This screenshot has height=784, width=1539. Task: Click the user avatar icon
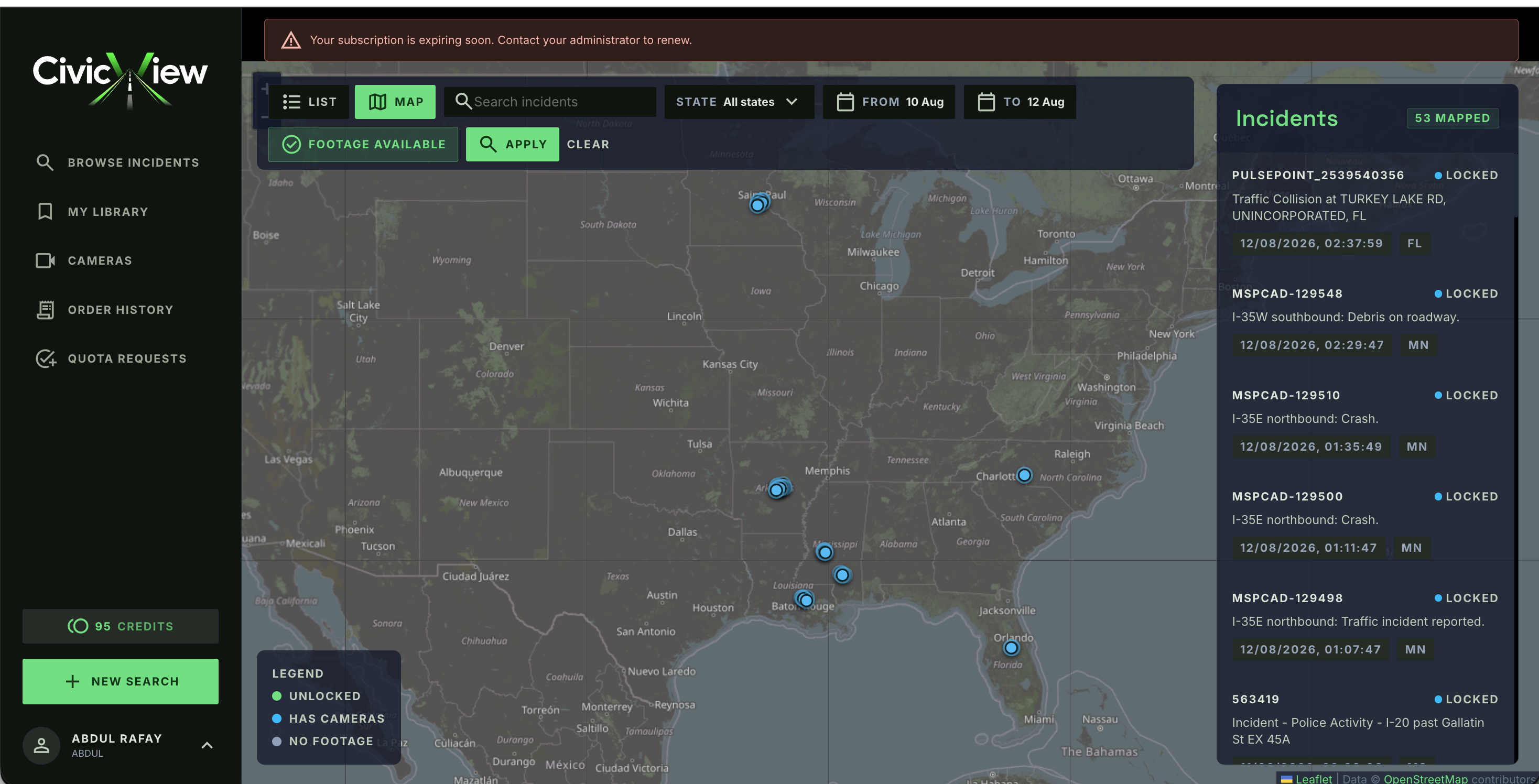point(41,745)
